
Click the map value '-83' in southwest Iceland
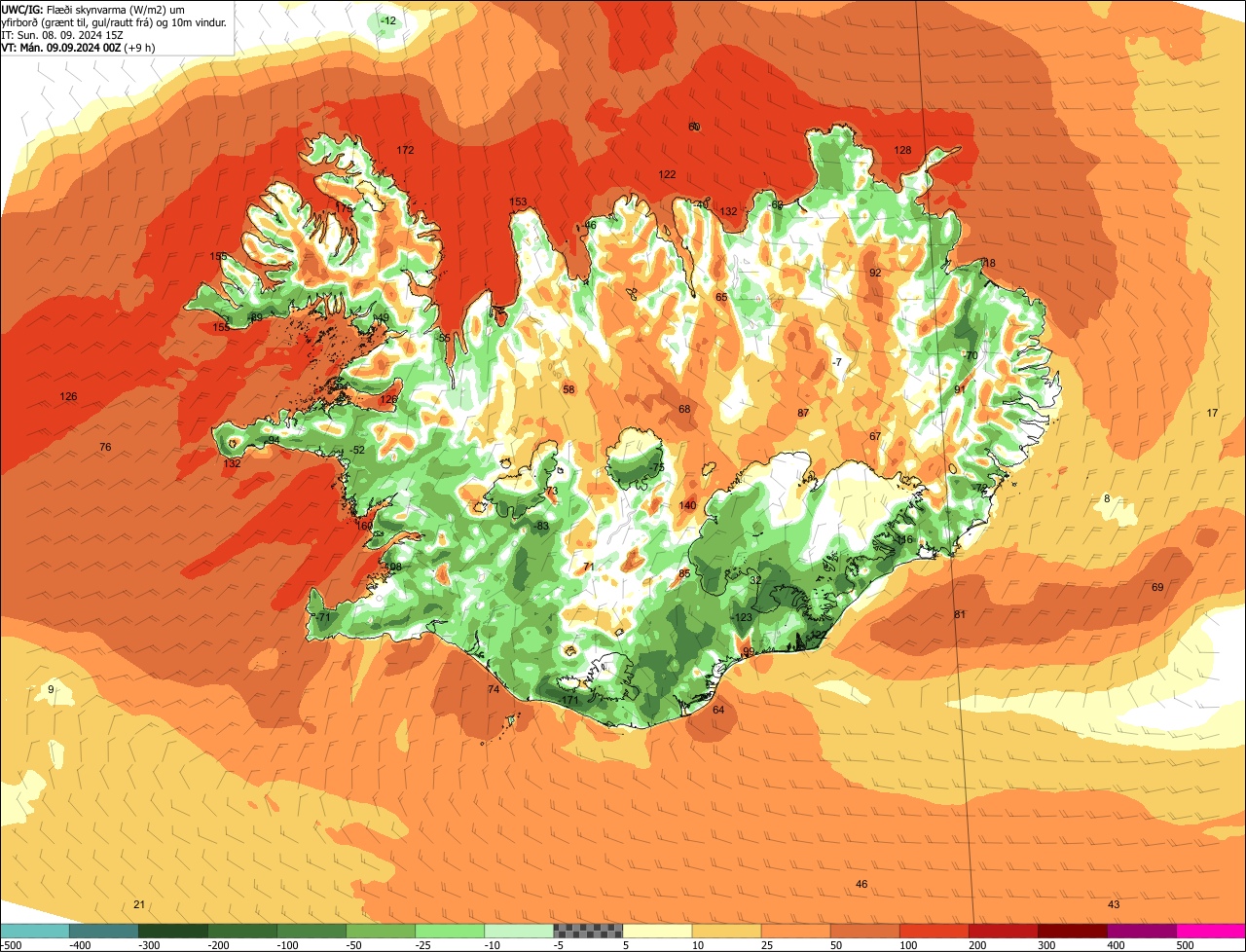point(541,526)
